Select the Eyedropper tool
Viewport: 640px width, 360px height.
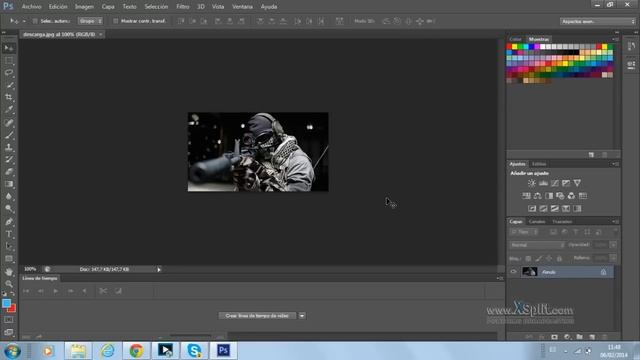(x=9, y=110)
